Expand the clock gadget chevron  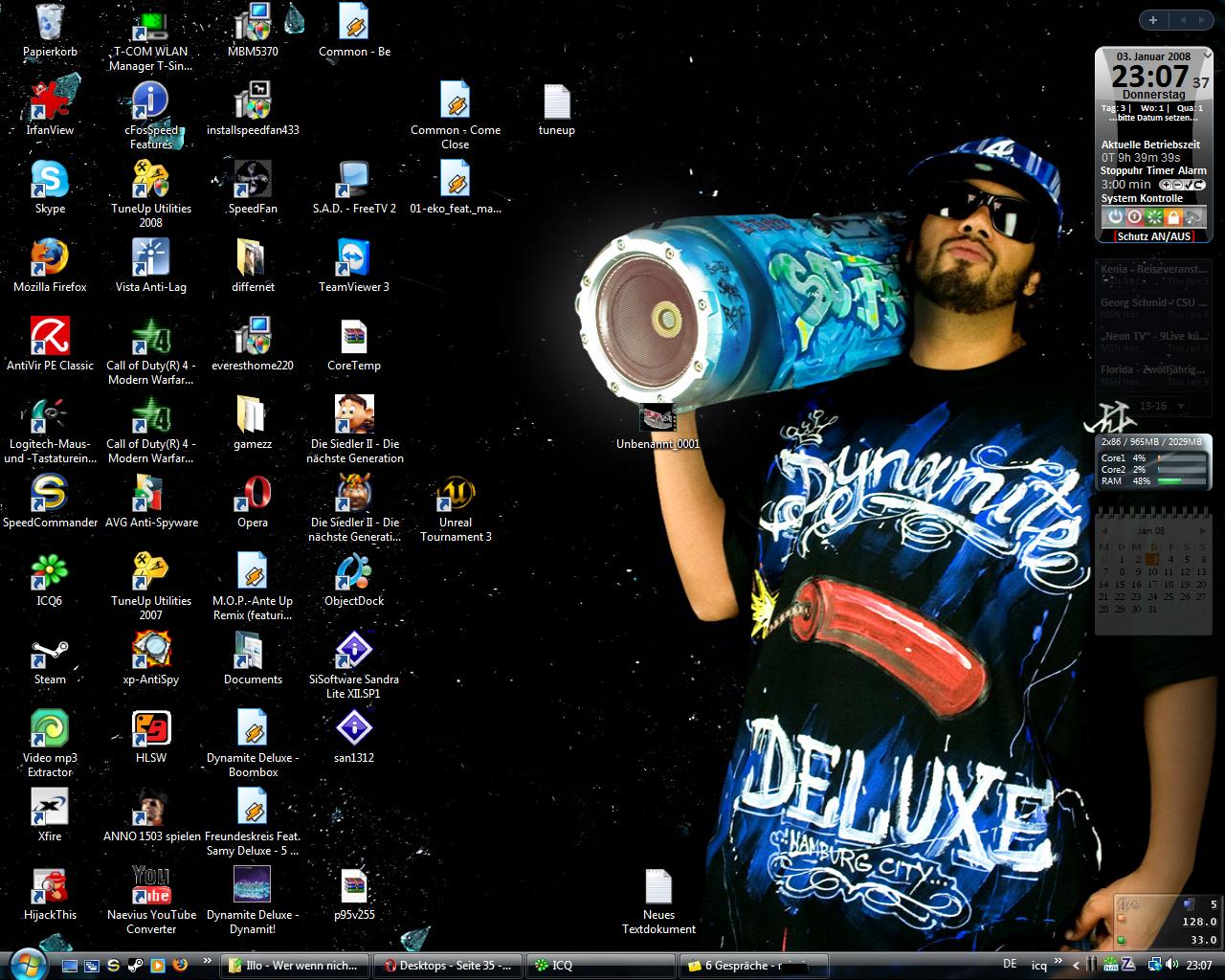(1208, 56)
